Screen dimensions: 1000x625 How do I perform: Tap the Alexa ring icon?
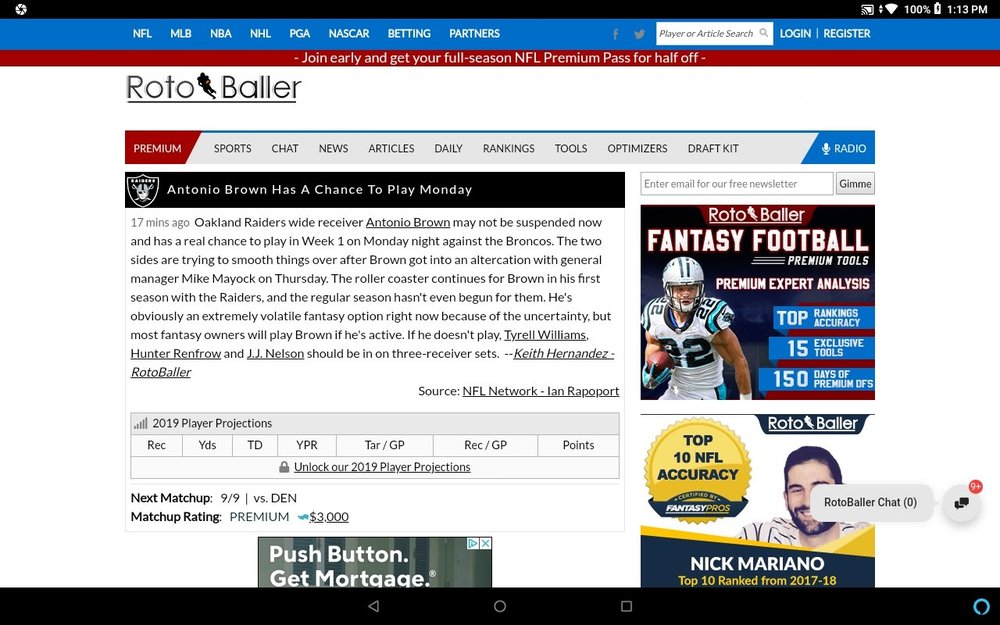[982, 606]
